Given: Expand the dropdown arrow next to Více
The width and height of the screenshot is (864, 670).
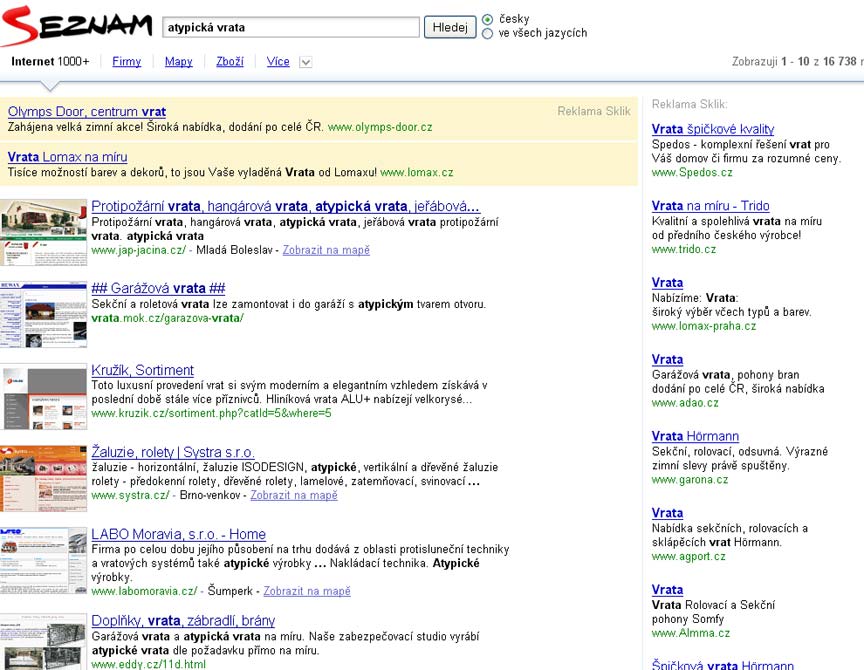Looking at the screenshot, I should pyautogui.click(x=305, y=62).
